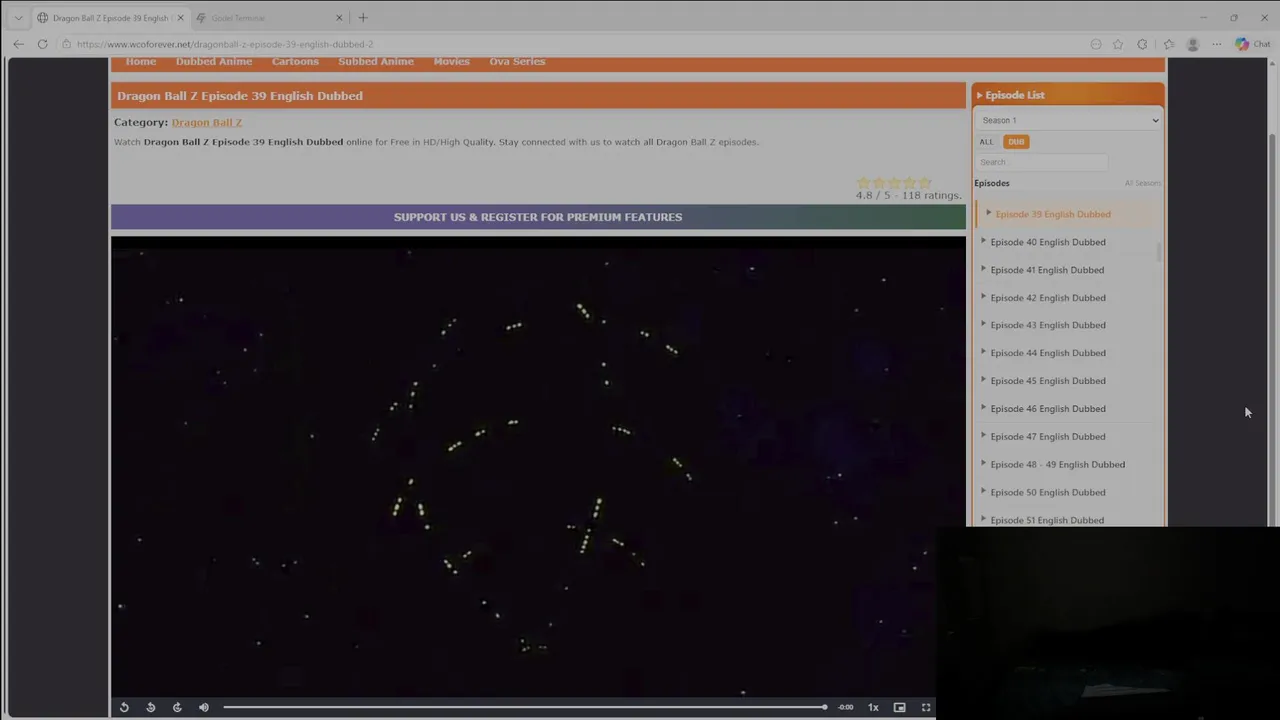
Task: Open browser settings three-dot menu
Action: 1216,44
